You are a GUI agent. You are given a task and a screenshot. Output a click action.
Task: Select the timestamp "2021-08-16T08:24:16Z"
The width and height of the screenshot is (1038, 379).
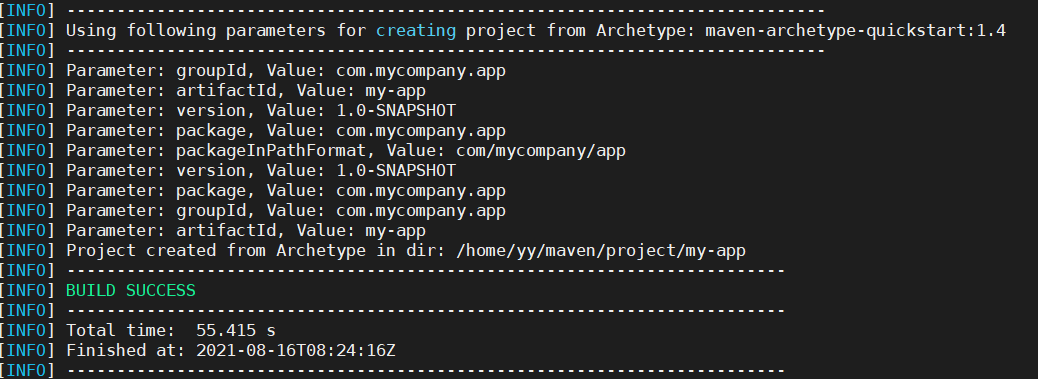[296, 351]
